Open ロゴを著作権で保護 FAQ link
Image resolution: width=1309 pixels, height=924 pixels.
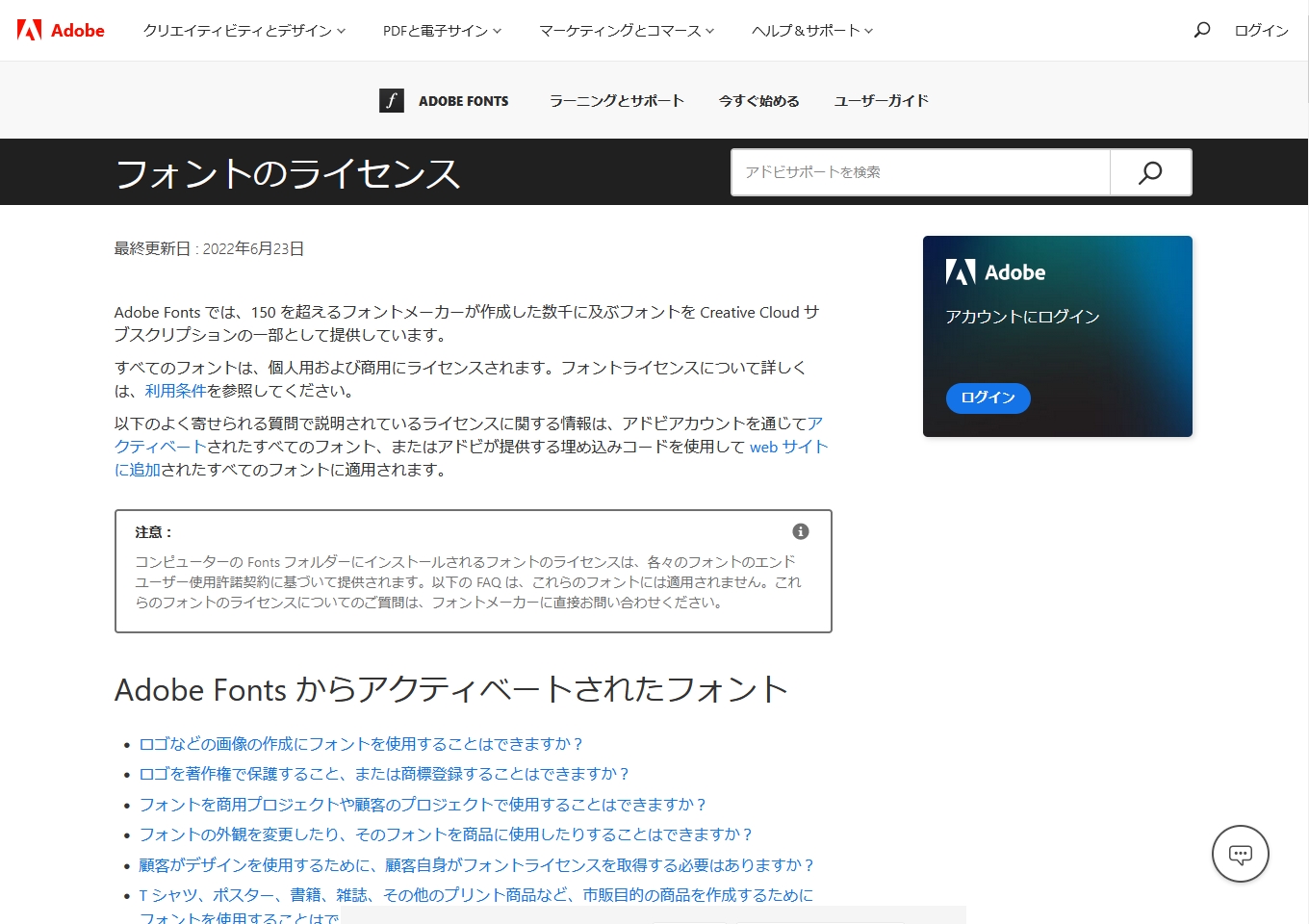tap(384, 774)
